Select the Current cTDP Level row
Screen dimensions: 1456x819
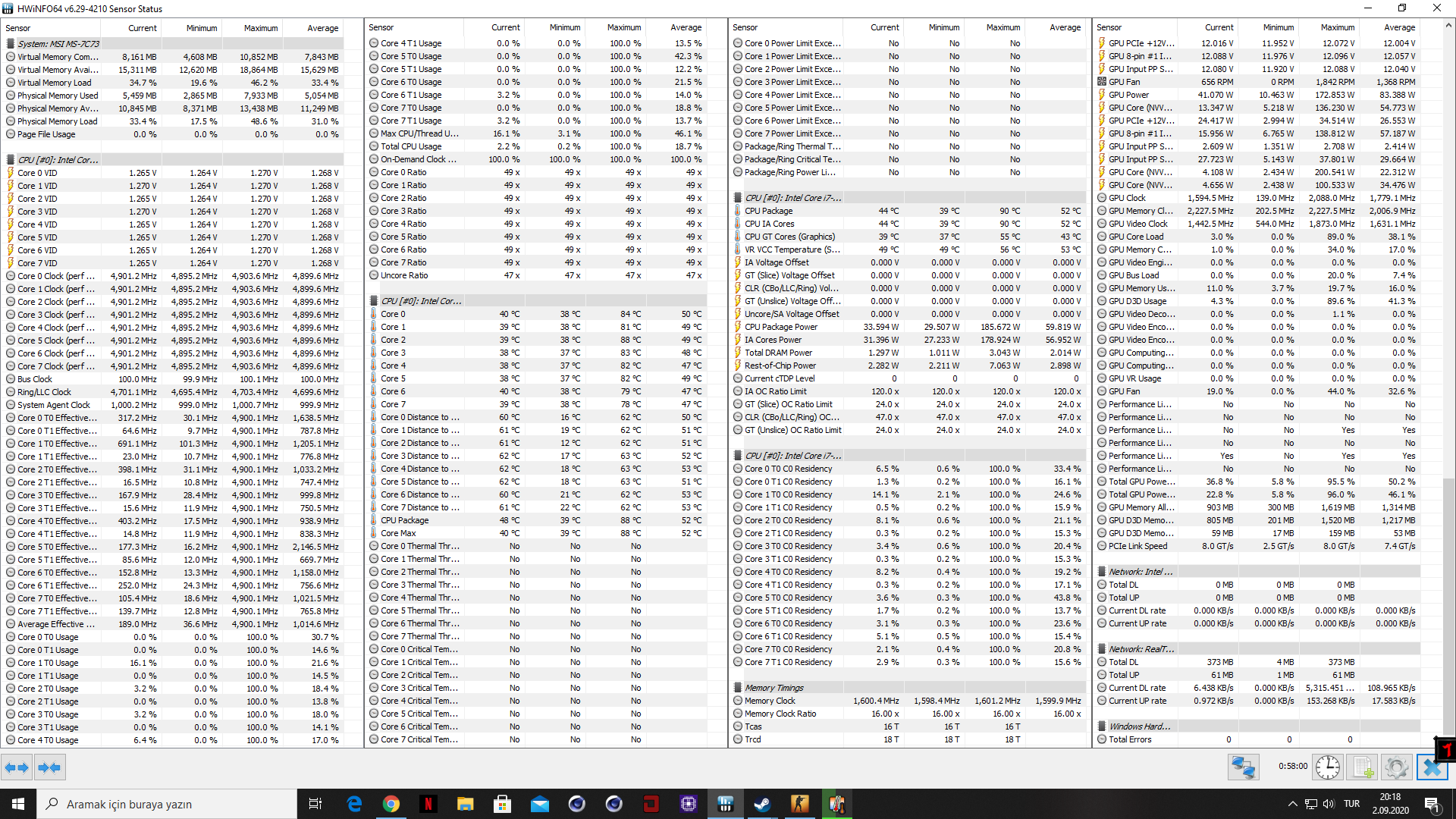click(908, 378)
